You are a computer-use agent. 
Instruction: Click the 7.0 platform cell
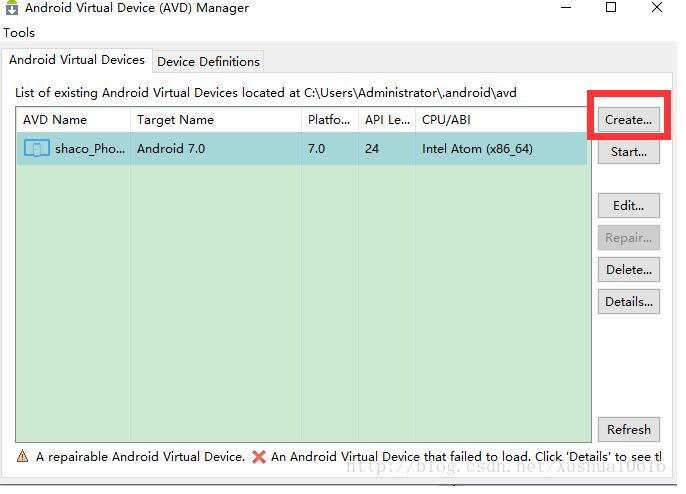coord(330,149)
